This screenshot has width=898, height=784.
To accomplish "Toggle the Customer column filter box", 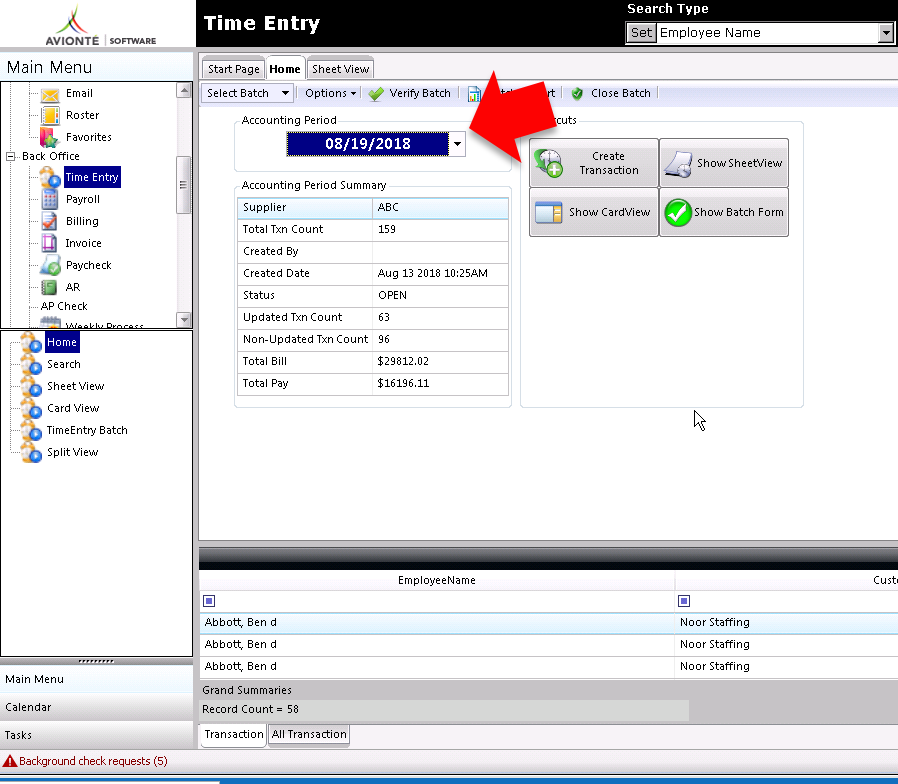I will [x=684, y=601].
